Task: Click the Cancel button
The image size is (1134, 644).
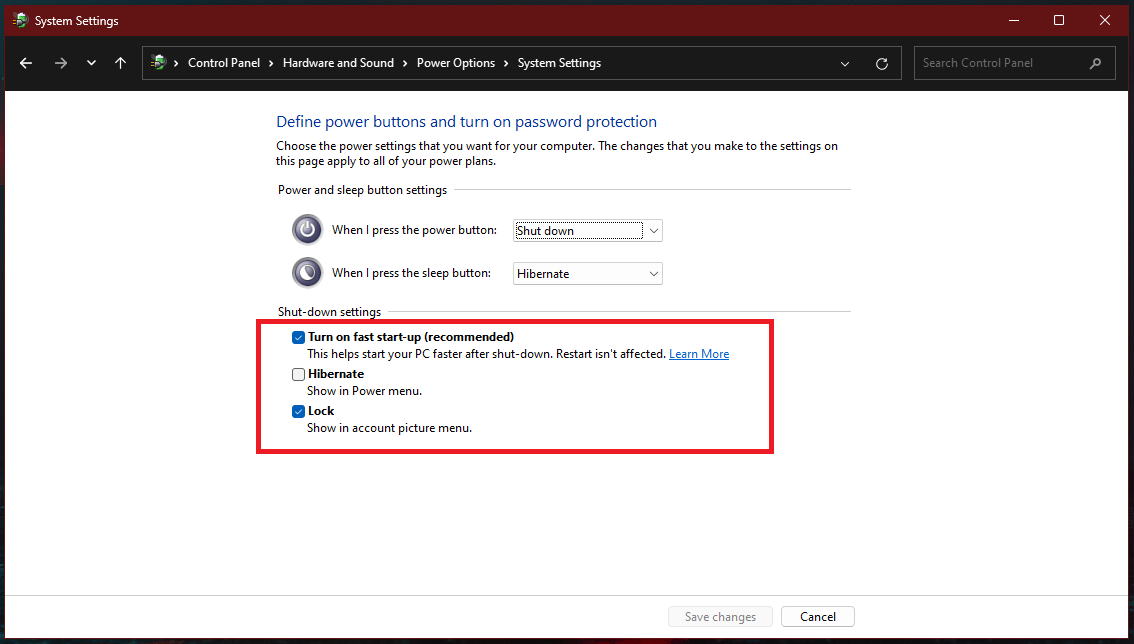Action: click(x=818, y=617)
